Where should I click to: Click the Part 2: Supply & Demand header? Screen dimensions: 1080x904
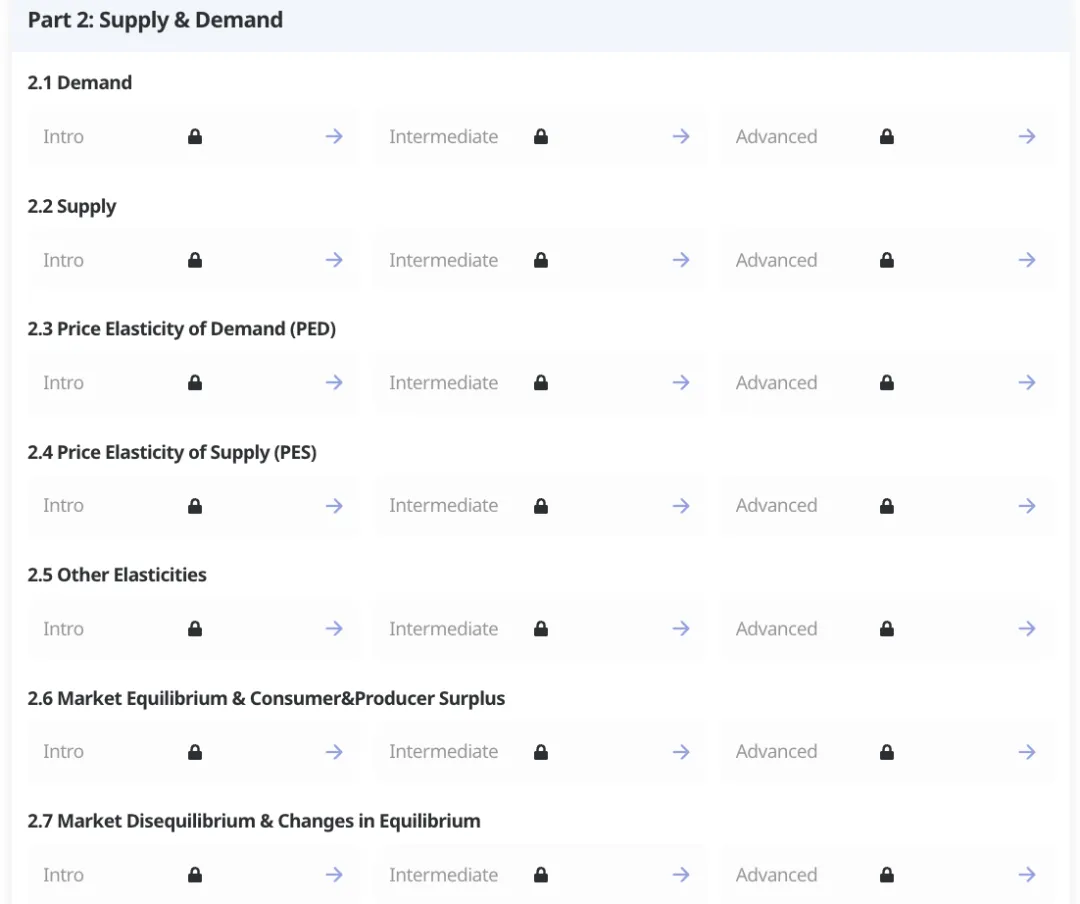point(155,20)
